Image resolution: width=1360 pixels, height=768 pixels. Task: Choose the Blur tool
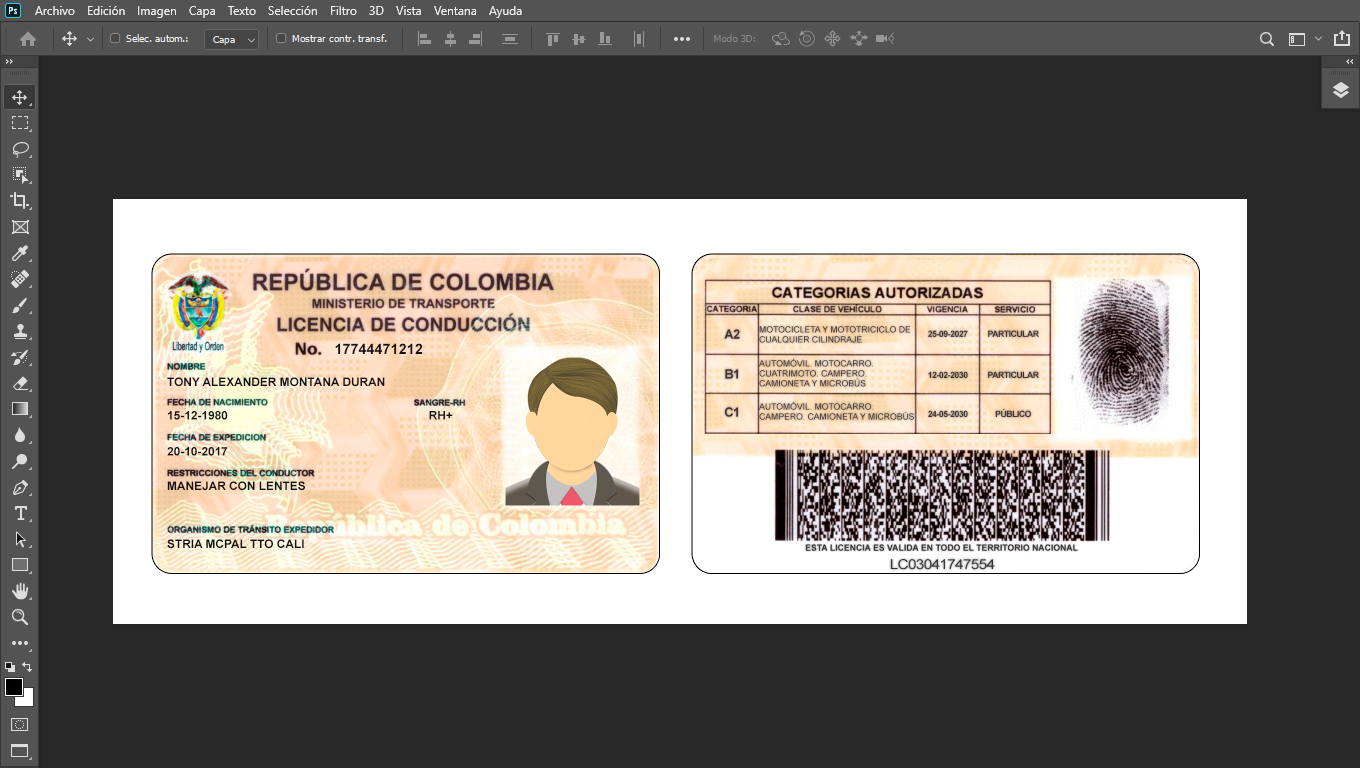click(20, 435)
